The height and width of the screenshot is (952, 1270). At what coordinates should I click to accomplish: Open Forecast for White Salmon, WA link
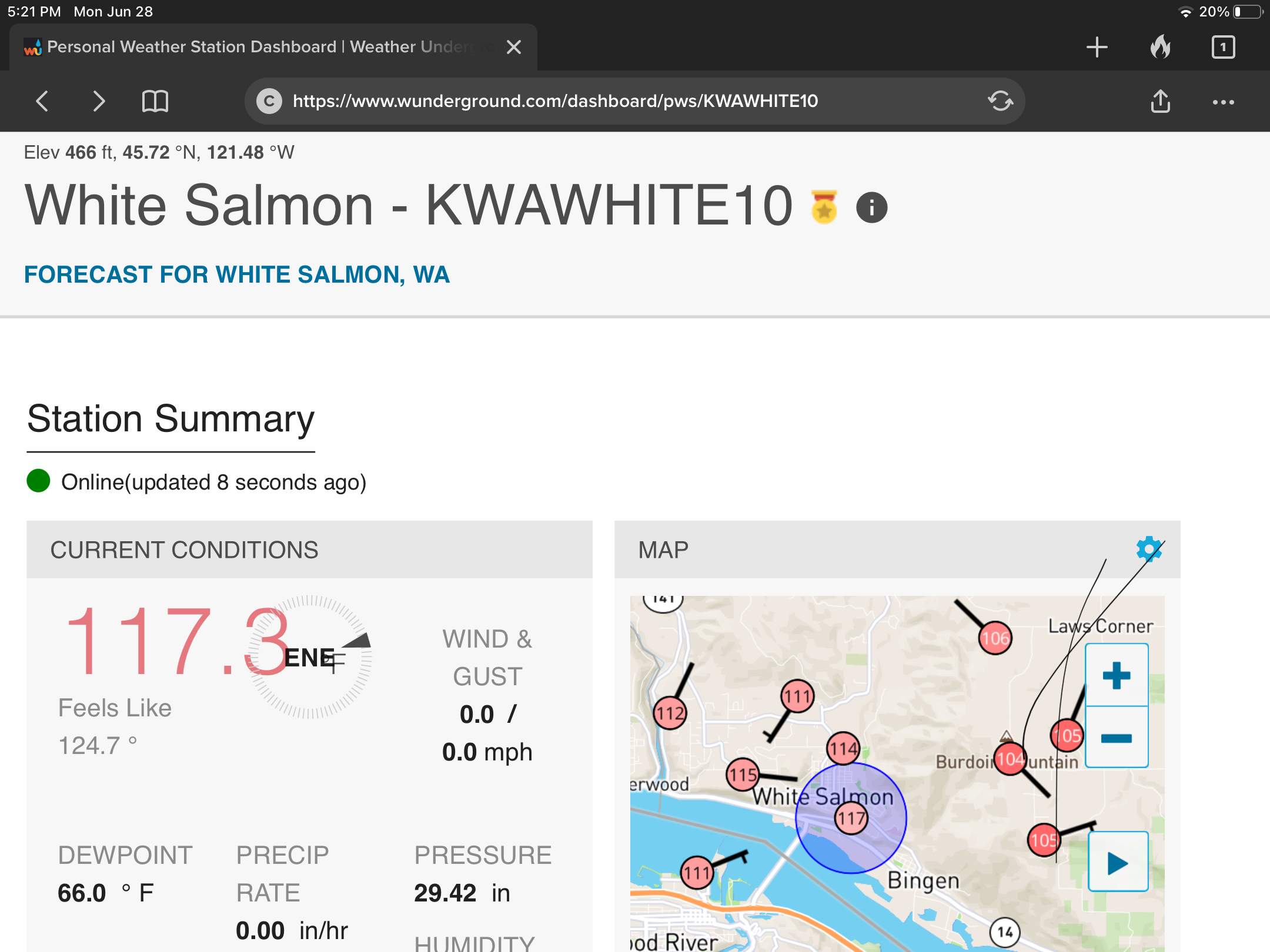pyautogui.click(x=237, y=274)
